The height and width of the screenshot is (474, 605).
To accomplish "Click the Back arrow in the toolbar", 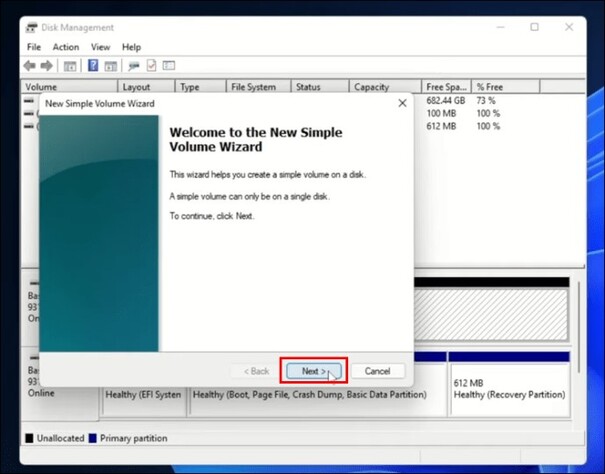I will pos(30,66).
